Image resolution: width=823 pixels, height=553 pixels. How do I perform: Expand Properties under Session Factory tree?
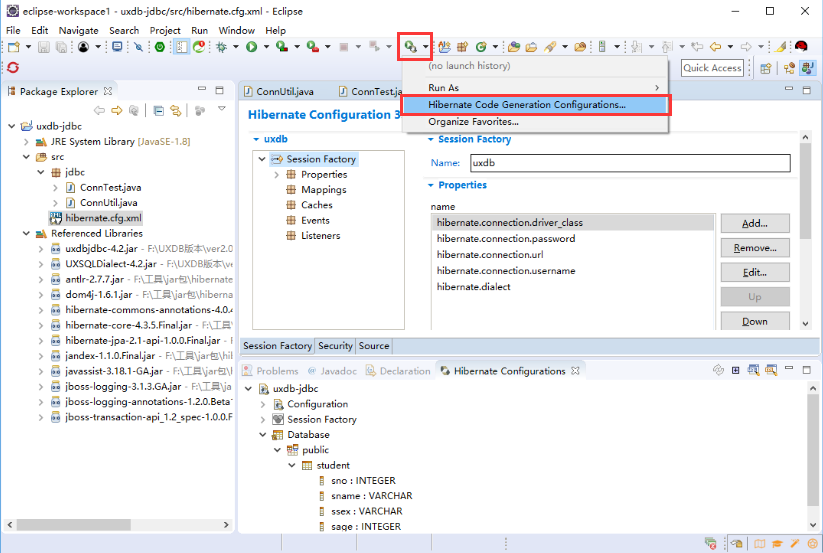[x=277, y=175]
